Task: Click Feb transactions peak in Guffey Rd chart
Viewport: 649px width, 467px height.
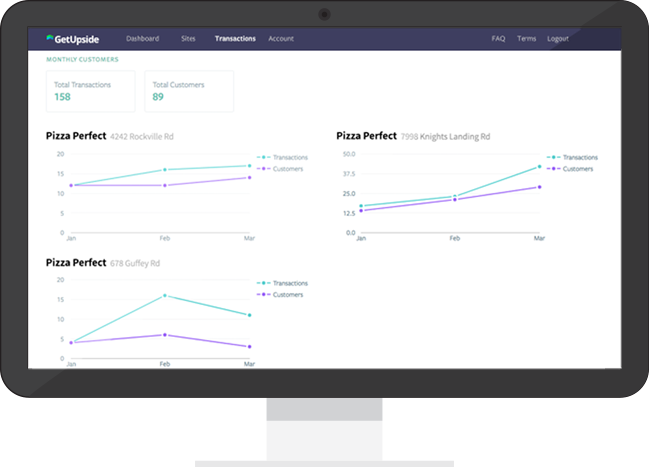Action: pyautogui.click(x=165, y=296)
